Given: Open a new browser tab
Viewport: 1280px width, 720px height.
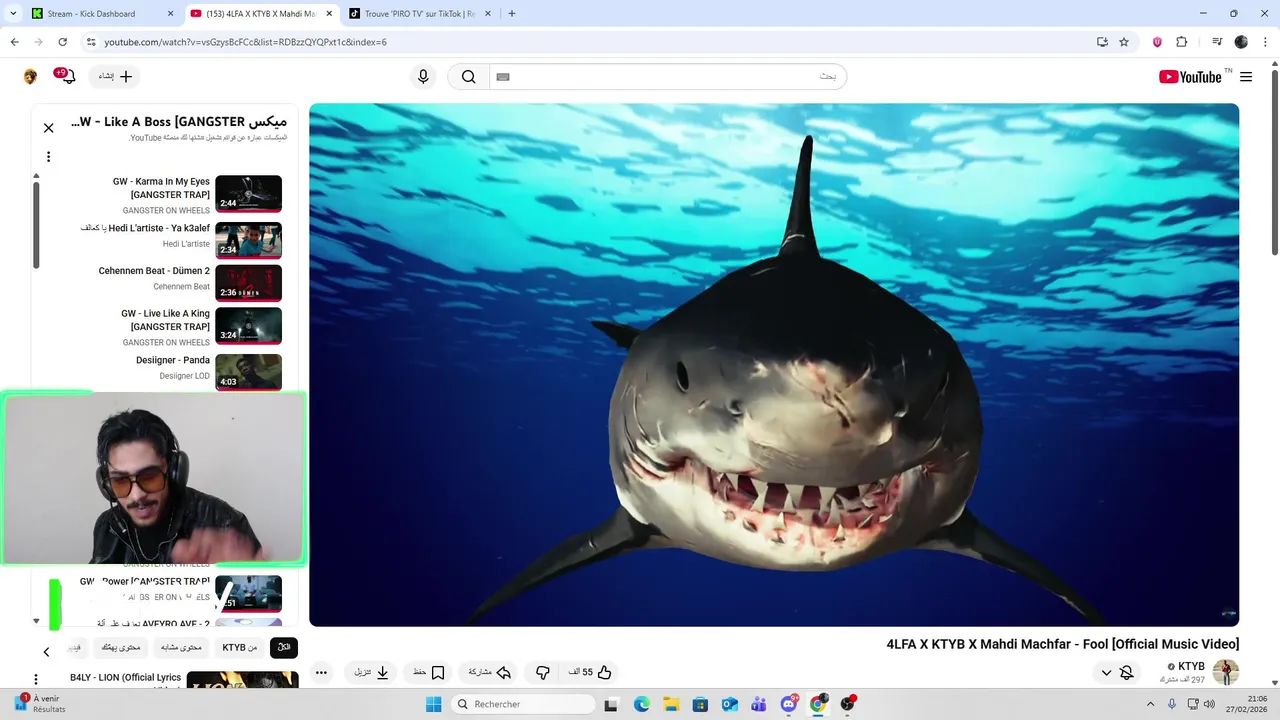Looking at the screenshot, I should coord(512,14).
